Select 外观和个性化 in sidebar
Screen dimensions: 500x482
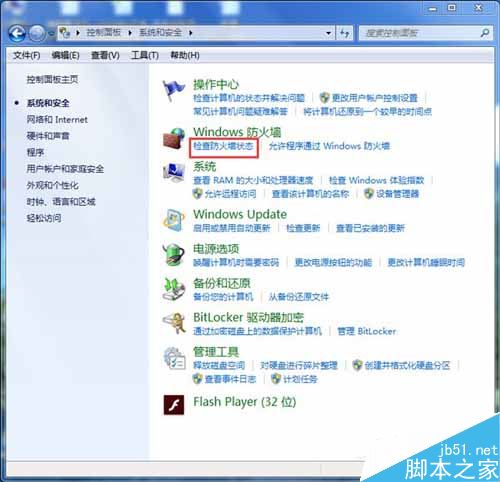tap(52, 185)
